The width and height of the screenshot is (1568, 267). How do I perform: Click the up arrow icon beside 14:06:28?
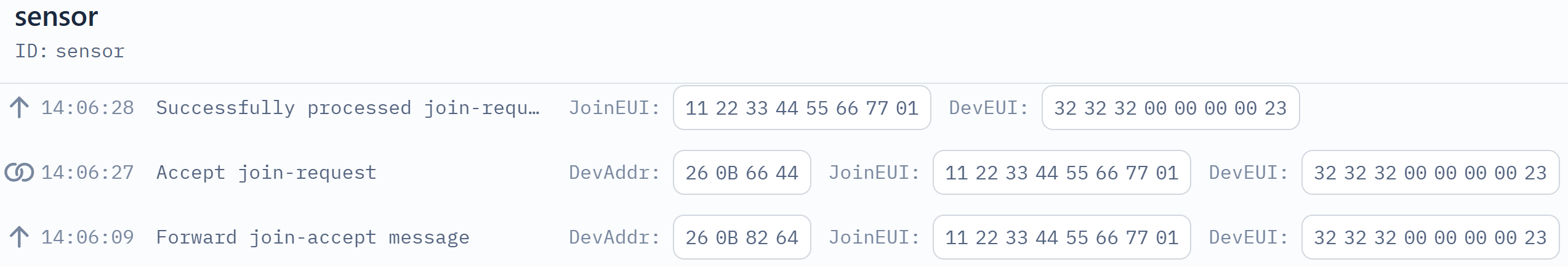coord(19,108)
